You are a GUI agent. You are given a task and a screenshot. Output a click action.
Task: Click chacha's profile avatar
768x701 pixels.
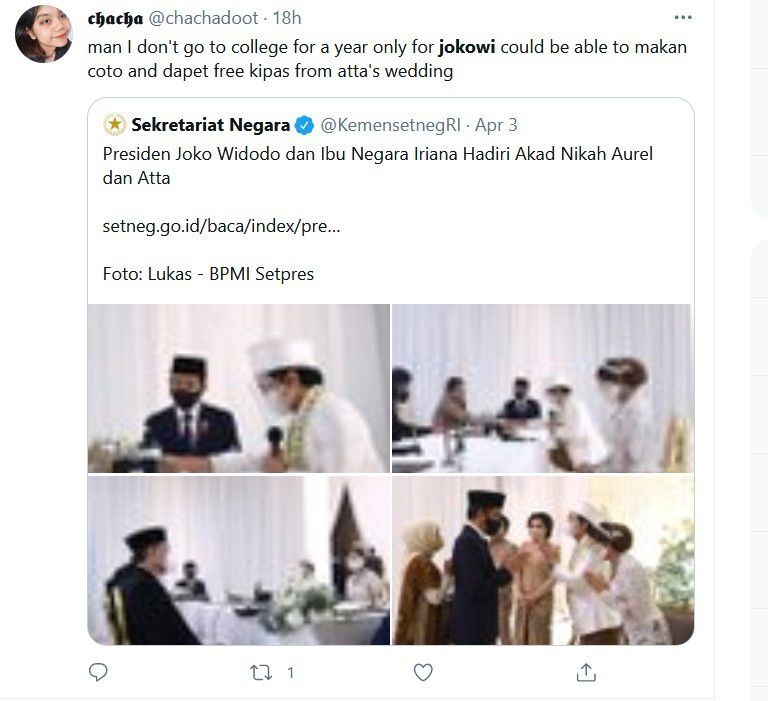pyautogui.click(x=44, y=33)
